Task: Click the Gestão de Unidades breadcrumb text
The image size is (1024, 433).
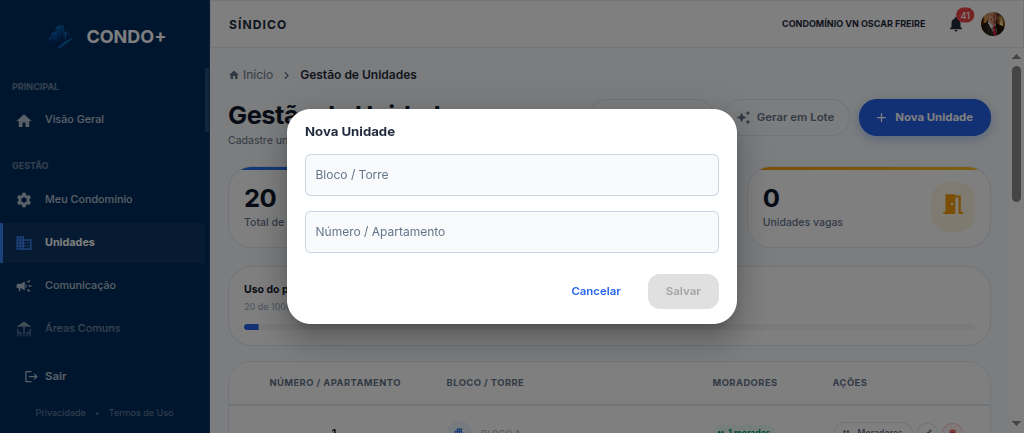Action: 359,75
